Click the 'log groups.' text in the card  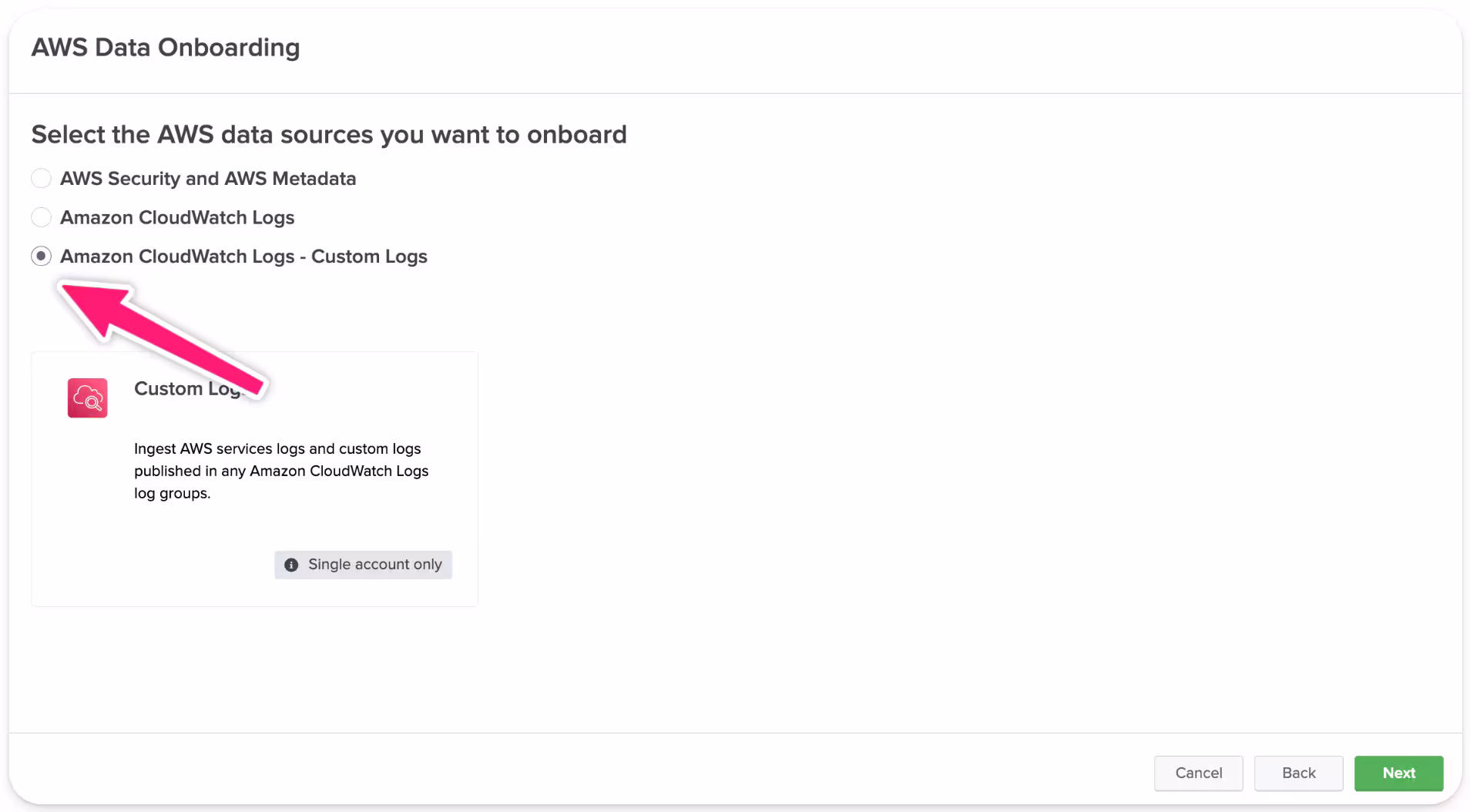[x=172, y=494]
